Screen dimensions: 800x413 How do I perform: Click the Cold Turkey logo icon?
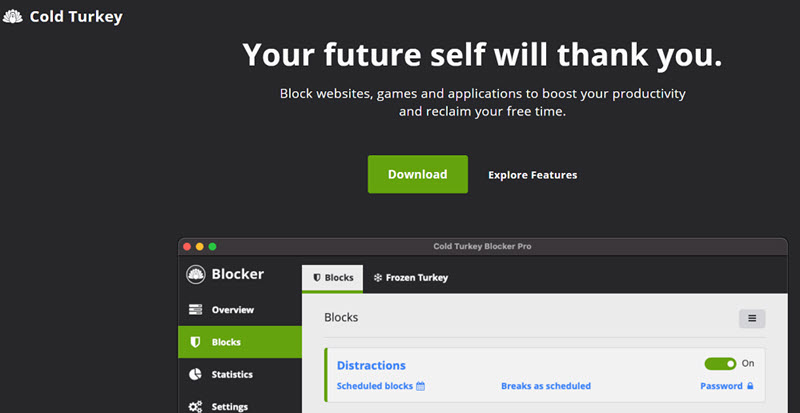[x=13, y=17]
